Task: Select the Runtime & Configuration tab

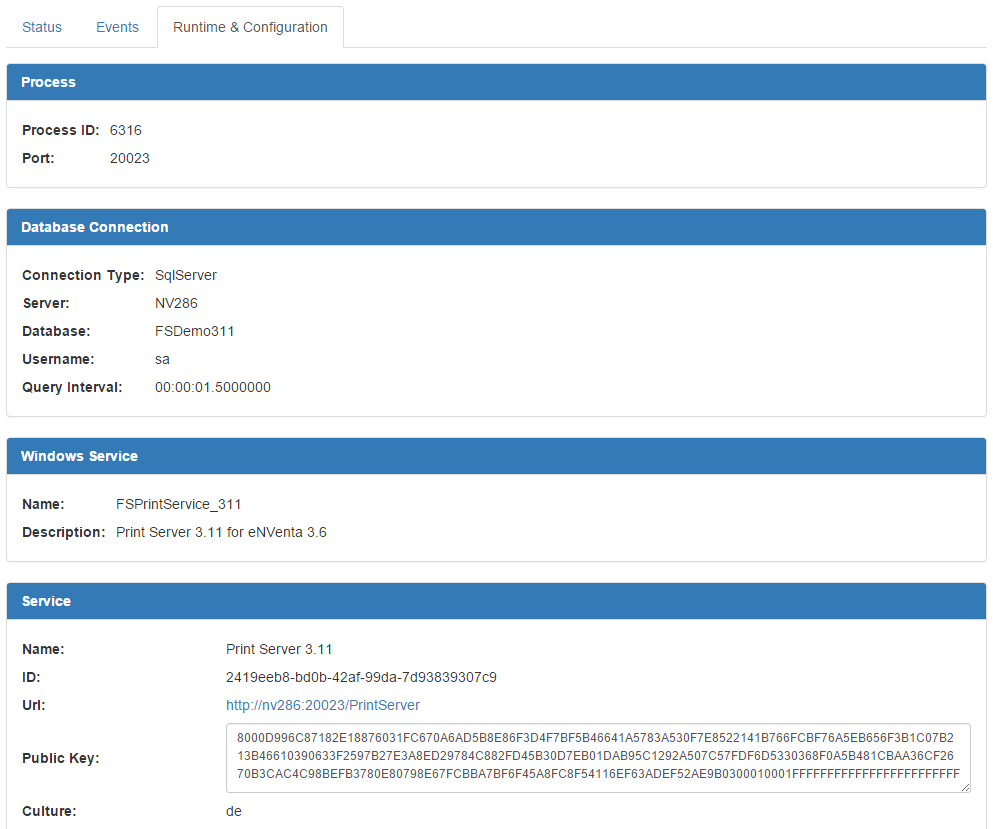Action: pyautogui.click(x=250, y=27)
